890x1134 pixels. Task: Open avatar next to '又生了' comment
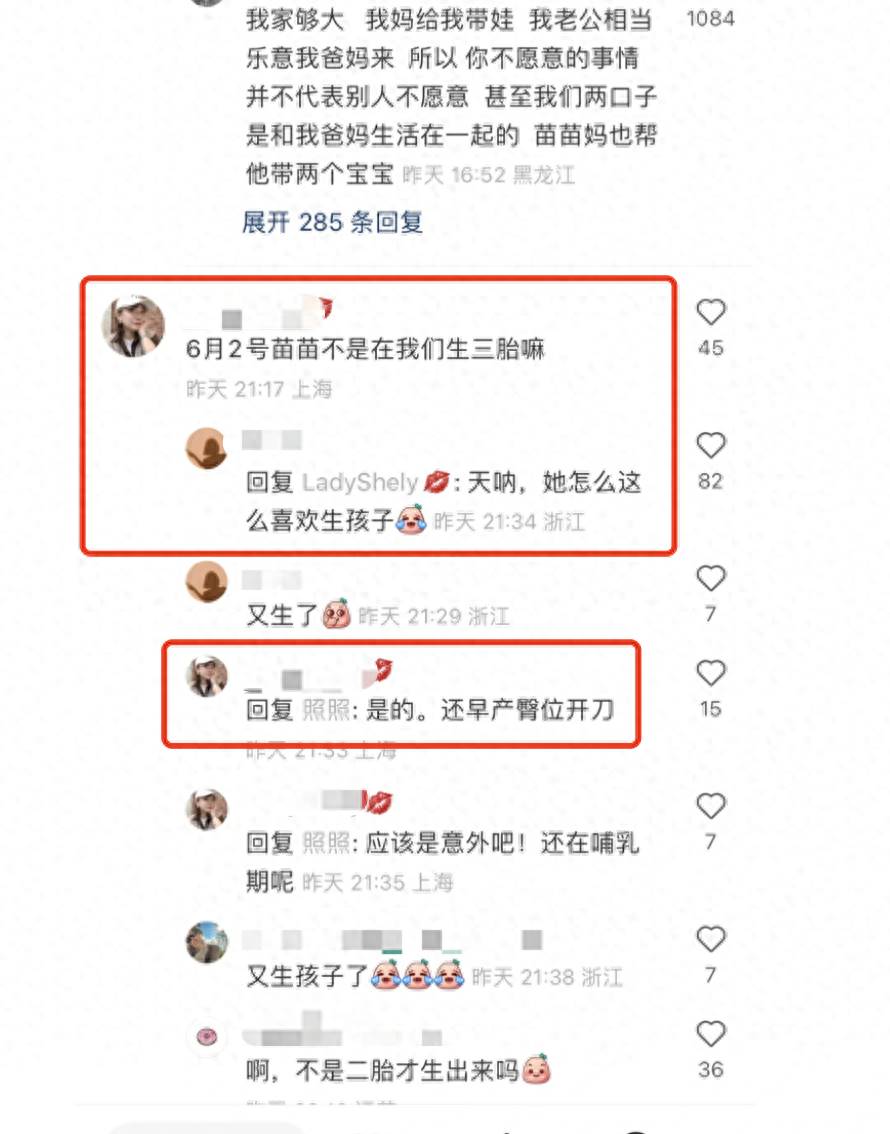[207, 581]
